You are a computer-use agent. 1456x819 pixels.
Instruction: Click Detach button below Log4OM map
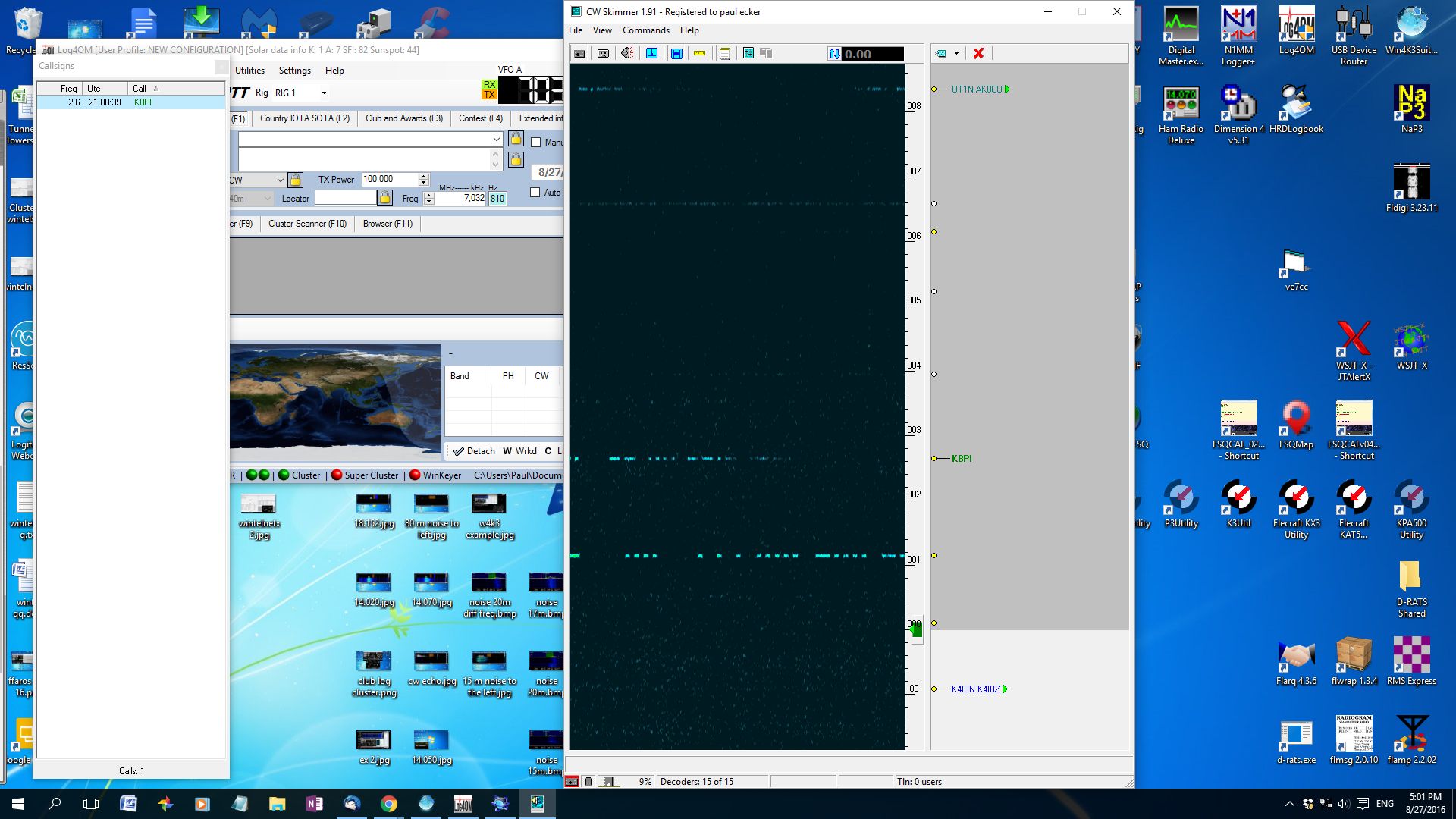click(474, 451)
